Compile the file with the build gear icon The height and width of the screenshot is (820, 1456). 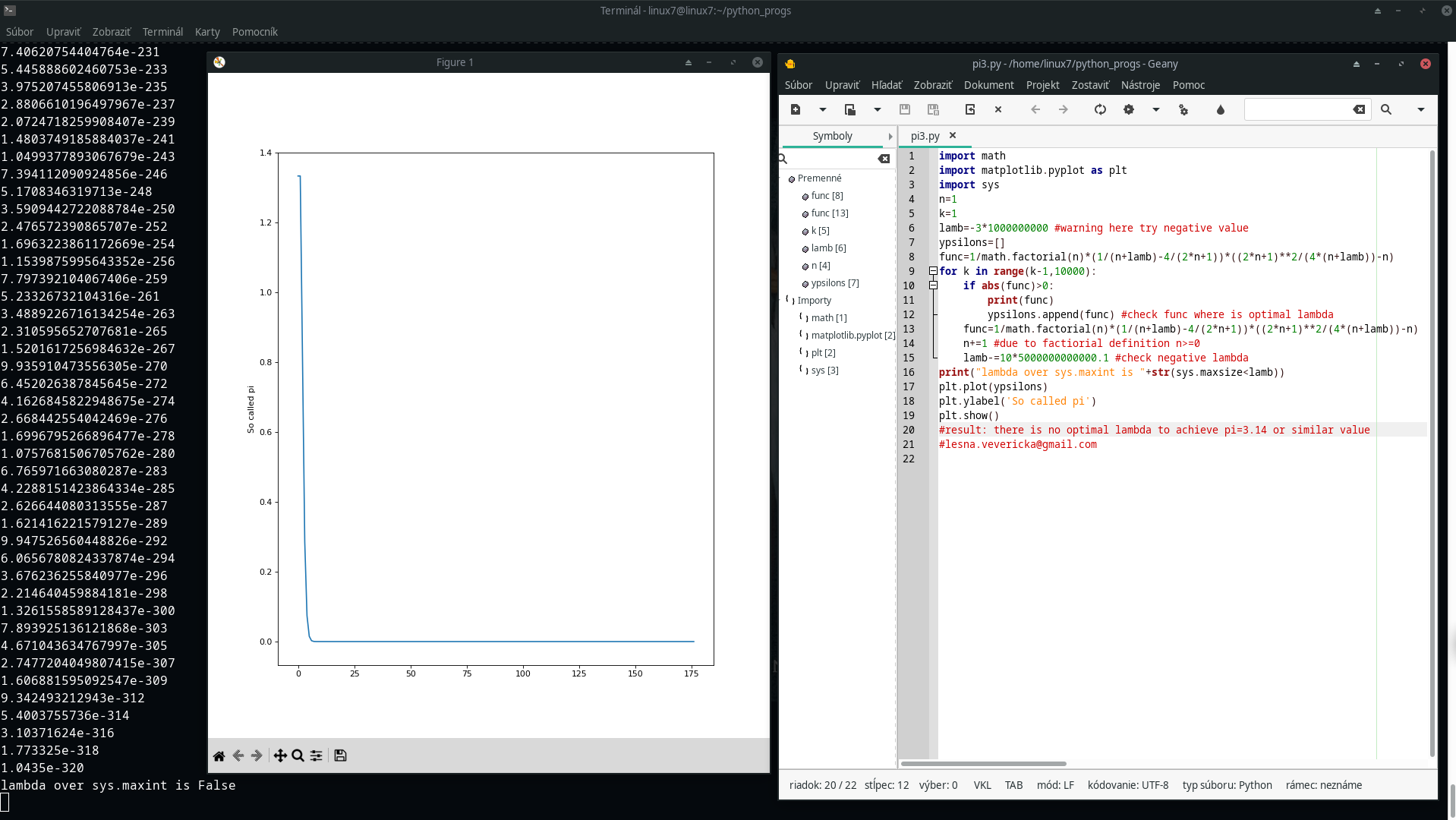click(x=1129, y=109)
